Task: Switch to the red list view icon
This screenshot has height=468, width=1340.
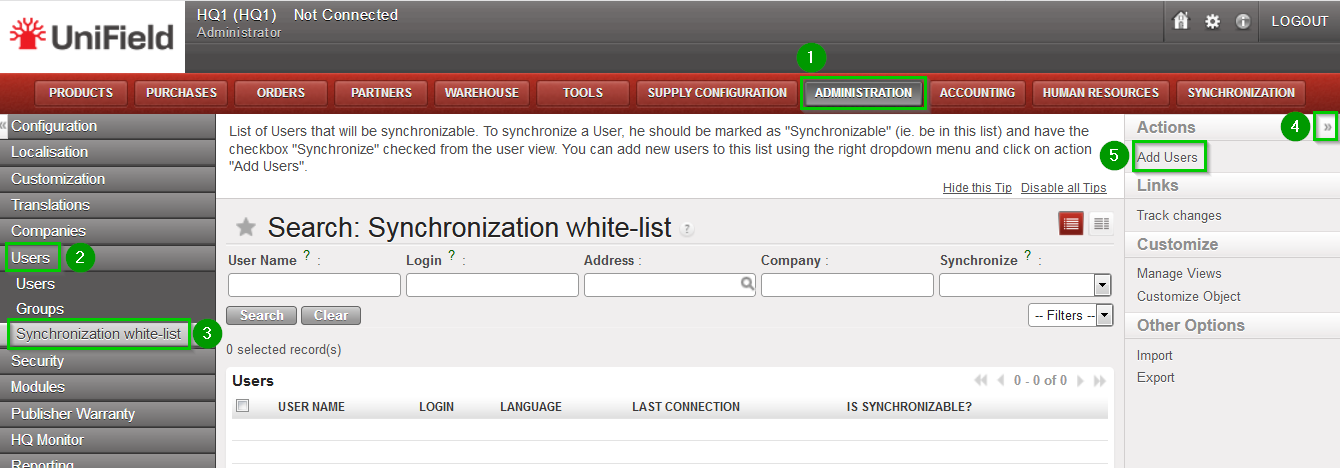Action: click(1071, 224)
